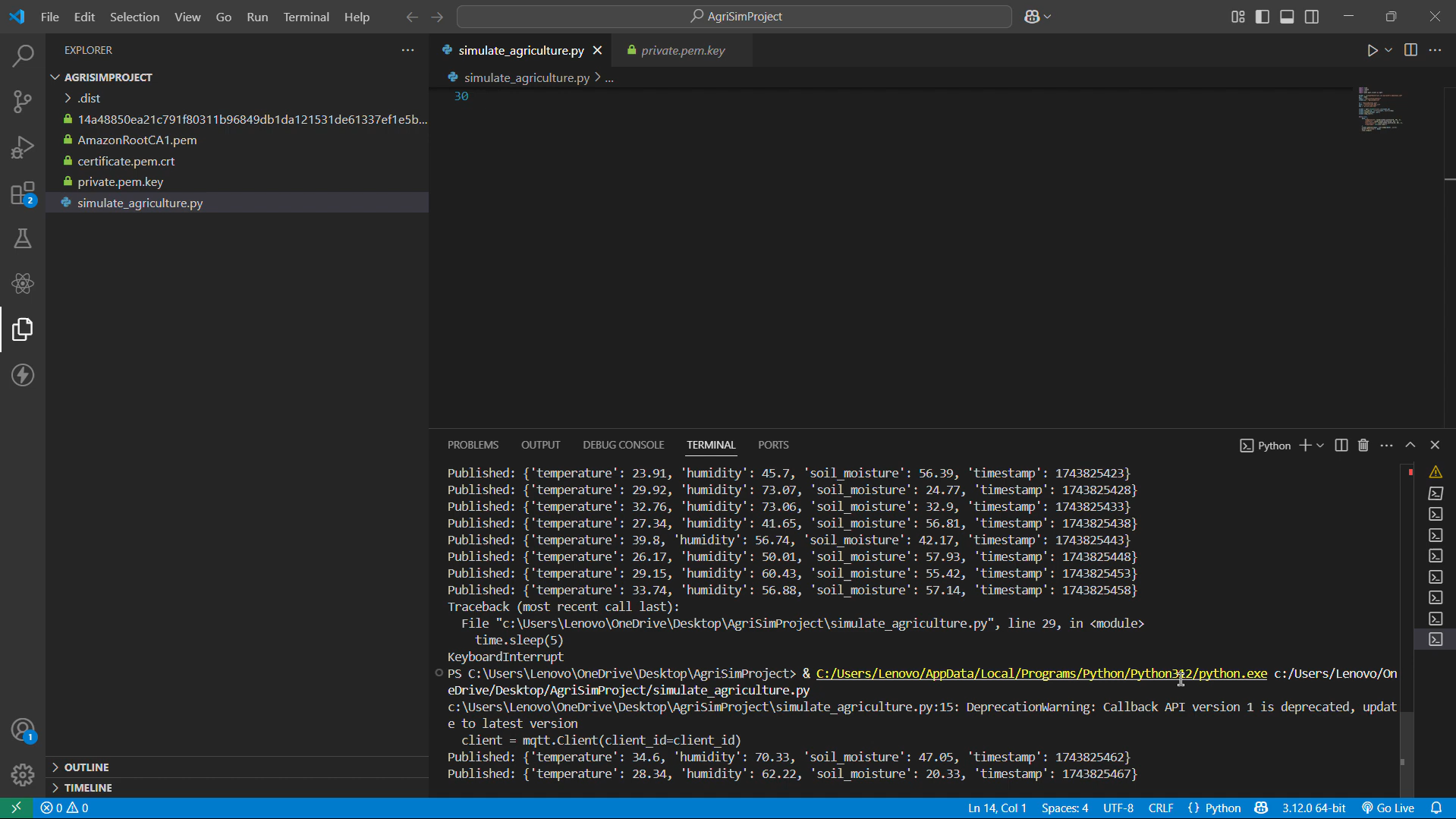Open the React atom icon view
Image resolution: width=1456 pixels, height=819 pixels.
[x=23, y=284]
